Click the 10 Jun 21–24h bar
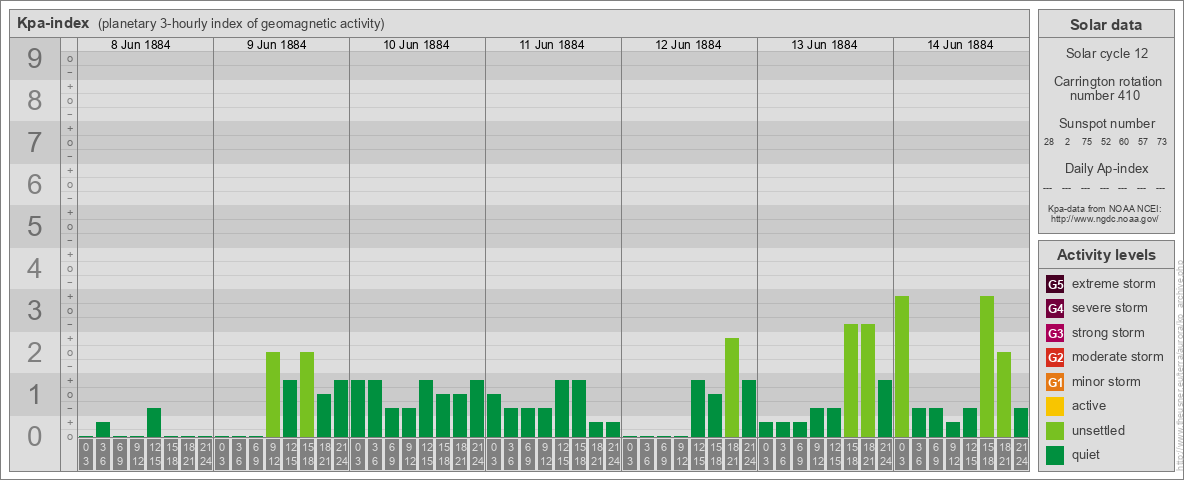This screenshot has width=1184, height=480. click(x=476, y=408)
